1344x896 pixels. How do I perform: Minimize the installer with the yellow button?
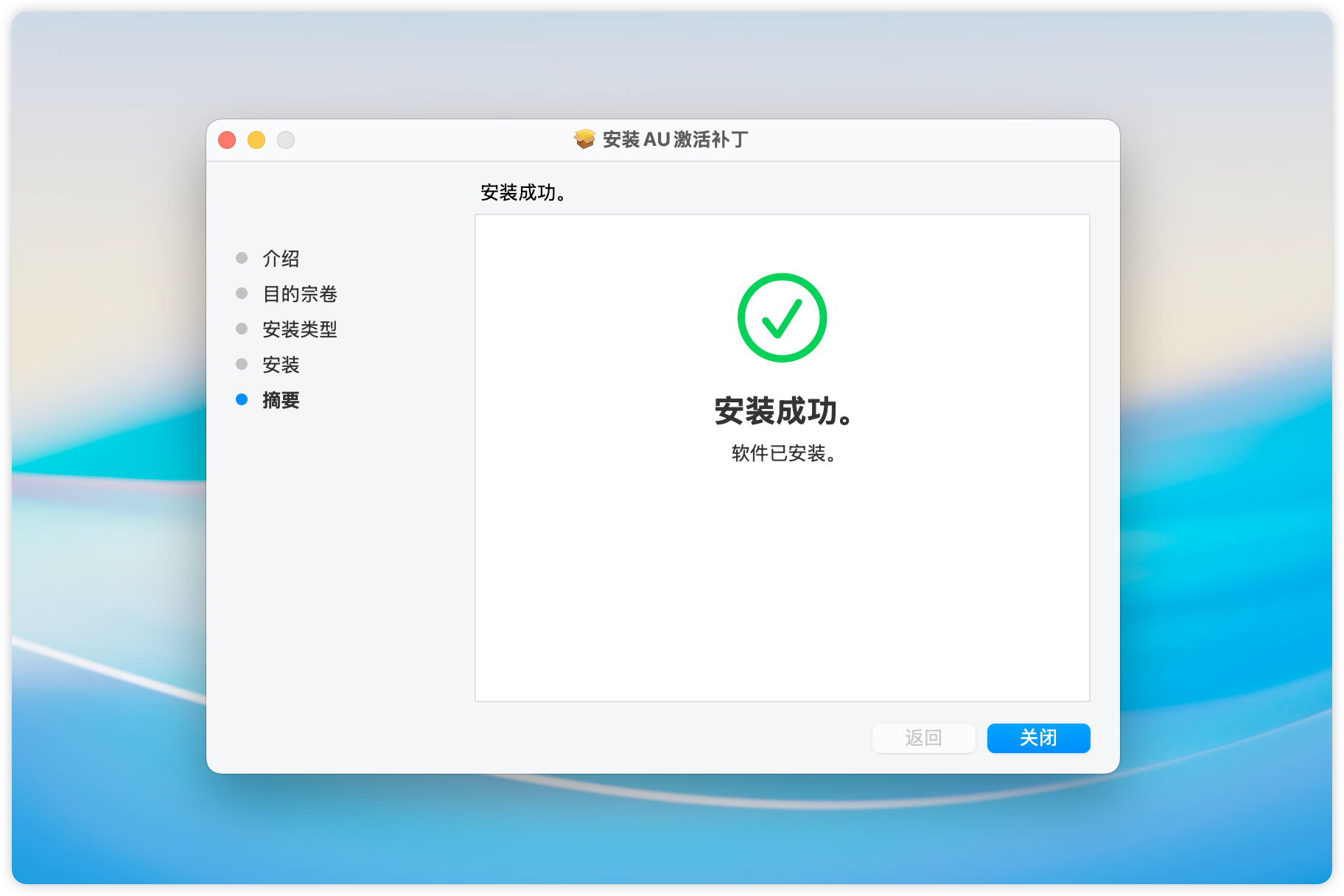tap(256, 140)
